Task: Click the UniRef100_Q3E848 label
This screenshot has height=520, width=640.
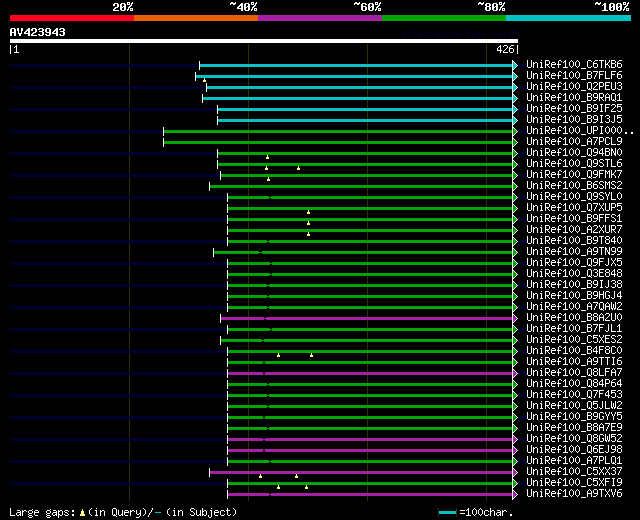Action: pos(574,274)
